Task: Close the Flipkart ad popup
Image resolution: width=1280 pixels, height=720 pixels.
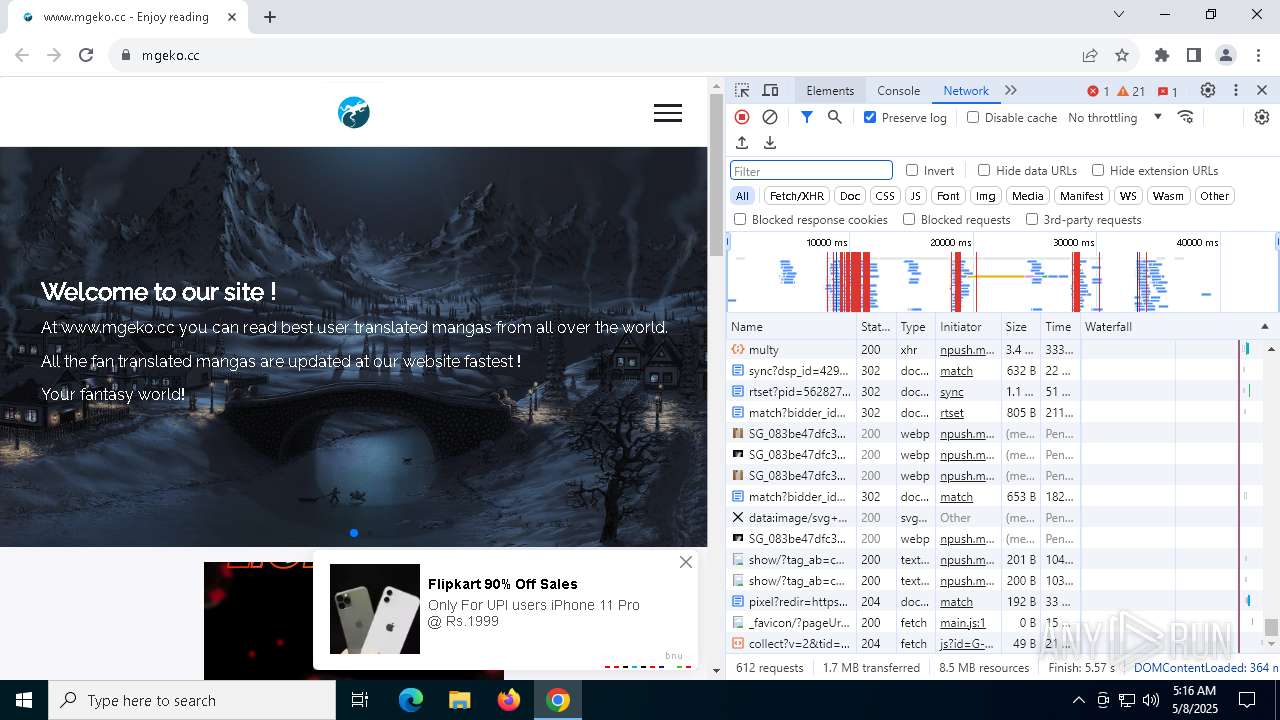Action: coord(686,562)
